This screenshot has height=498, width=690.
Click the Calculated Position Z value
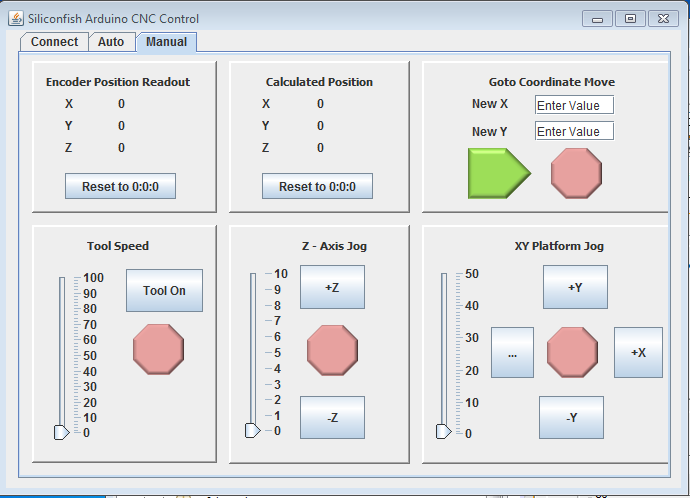click(320, 148)
